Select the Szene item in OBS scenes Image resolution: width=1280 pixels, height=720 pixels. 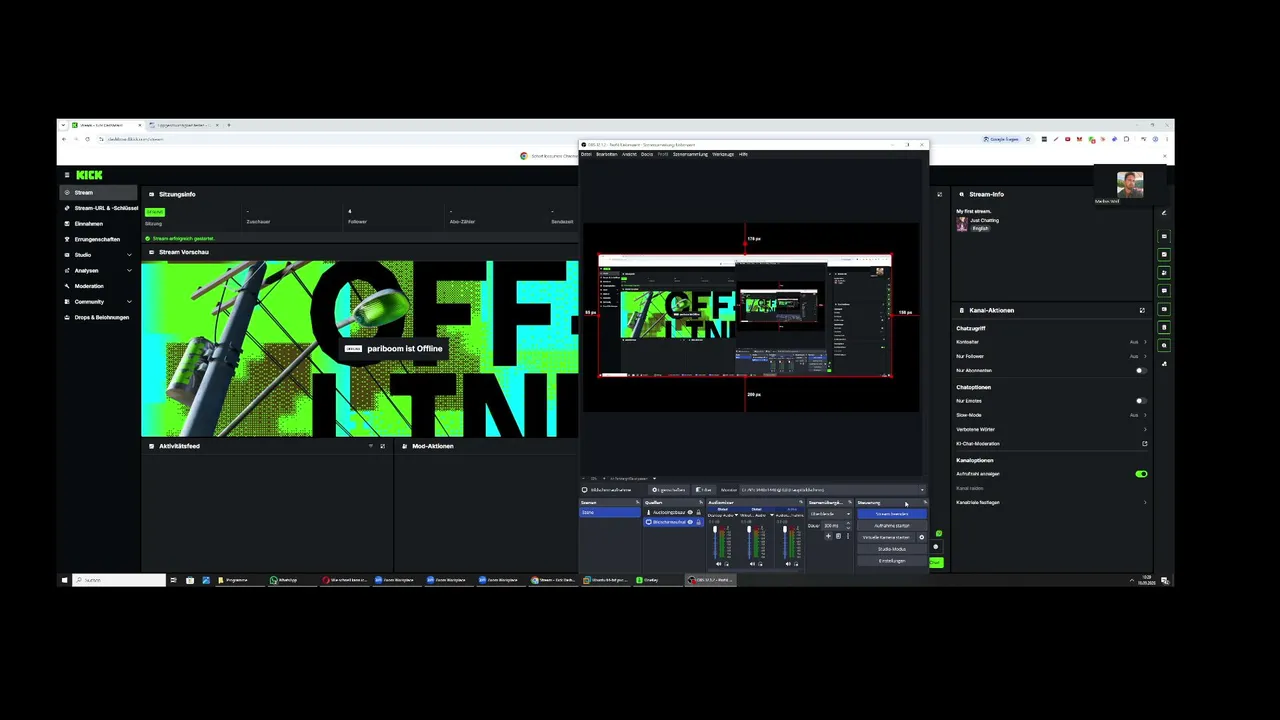(610, 513)
